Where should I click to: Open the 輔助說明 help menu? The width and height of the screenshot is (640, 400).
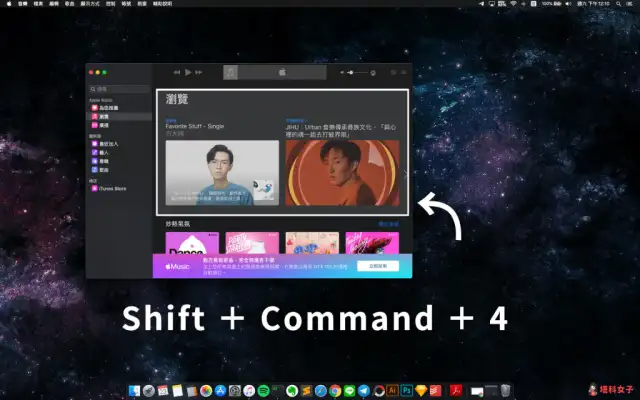162,4
